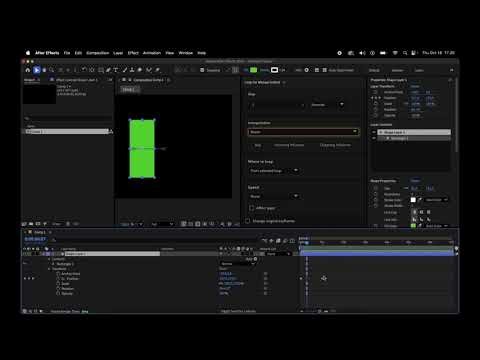Image resolution: width=480 pixels, height=360 pixels.
Task: Click the stroke color eyedropper icon
Action: [x=420, y=200]
